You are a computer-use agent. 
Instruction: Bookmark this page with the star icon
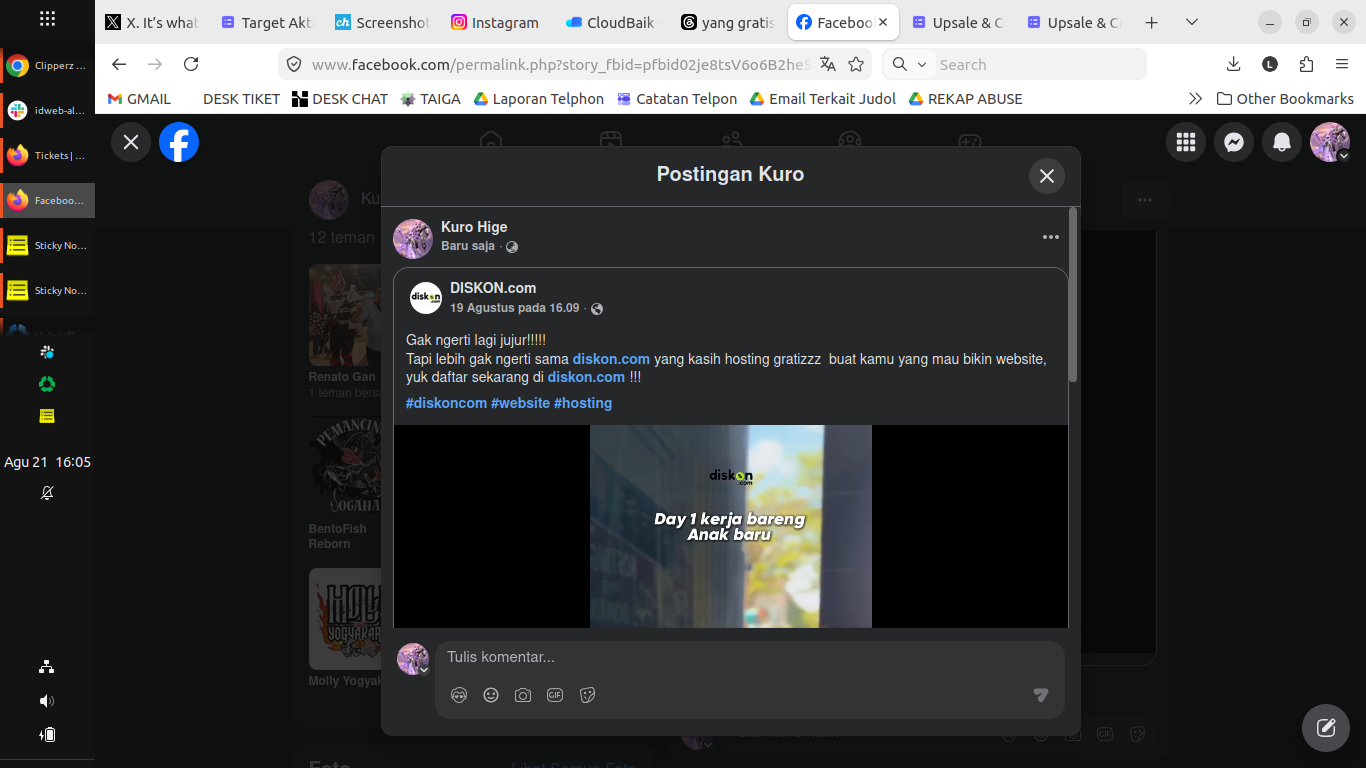pos(856,64)
